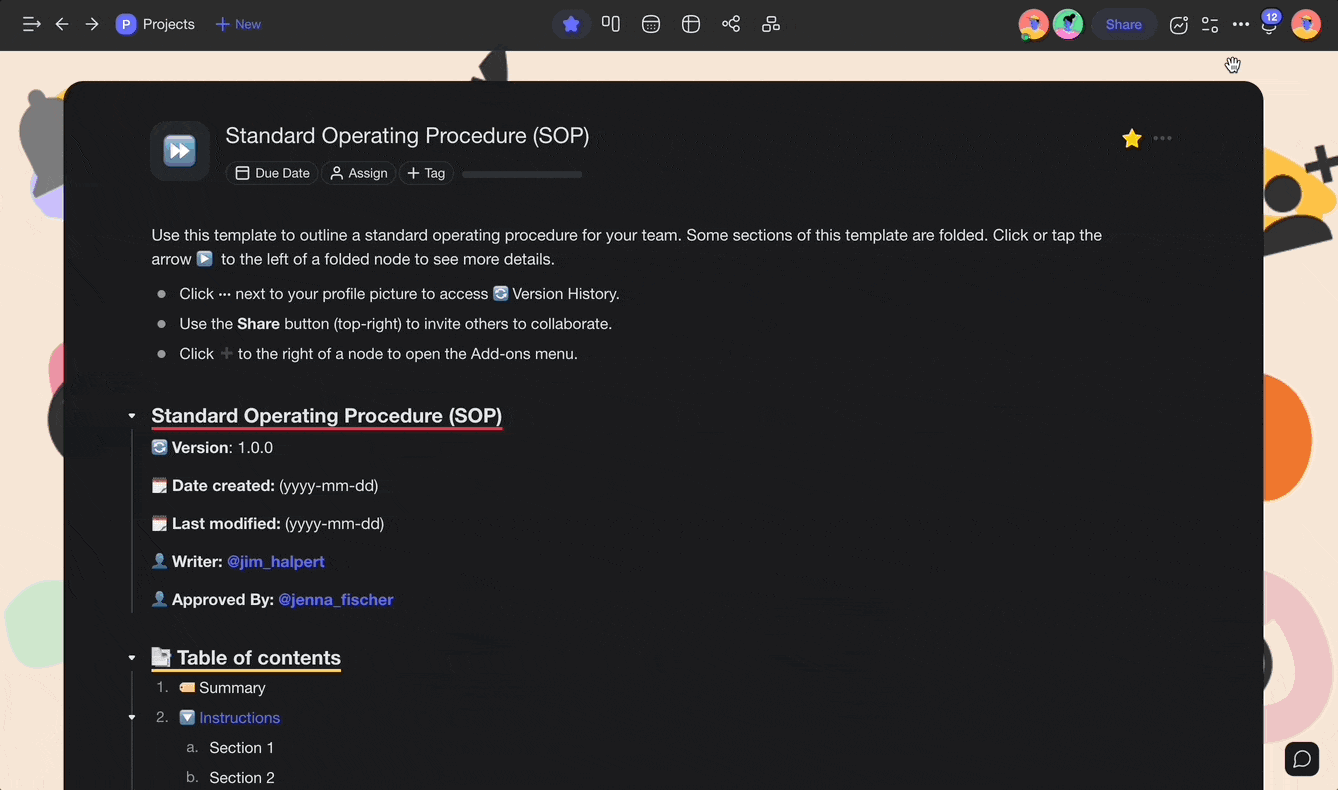Select the Mind Map view icon
1338x790 pixels.
pyautogui.click(x=731, y=24)
